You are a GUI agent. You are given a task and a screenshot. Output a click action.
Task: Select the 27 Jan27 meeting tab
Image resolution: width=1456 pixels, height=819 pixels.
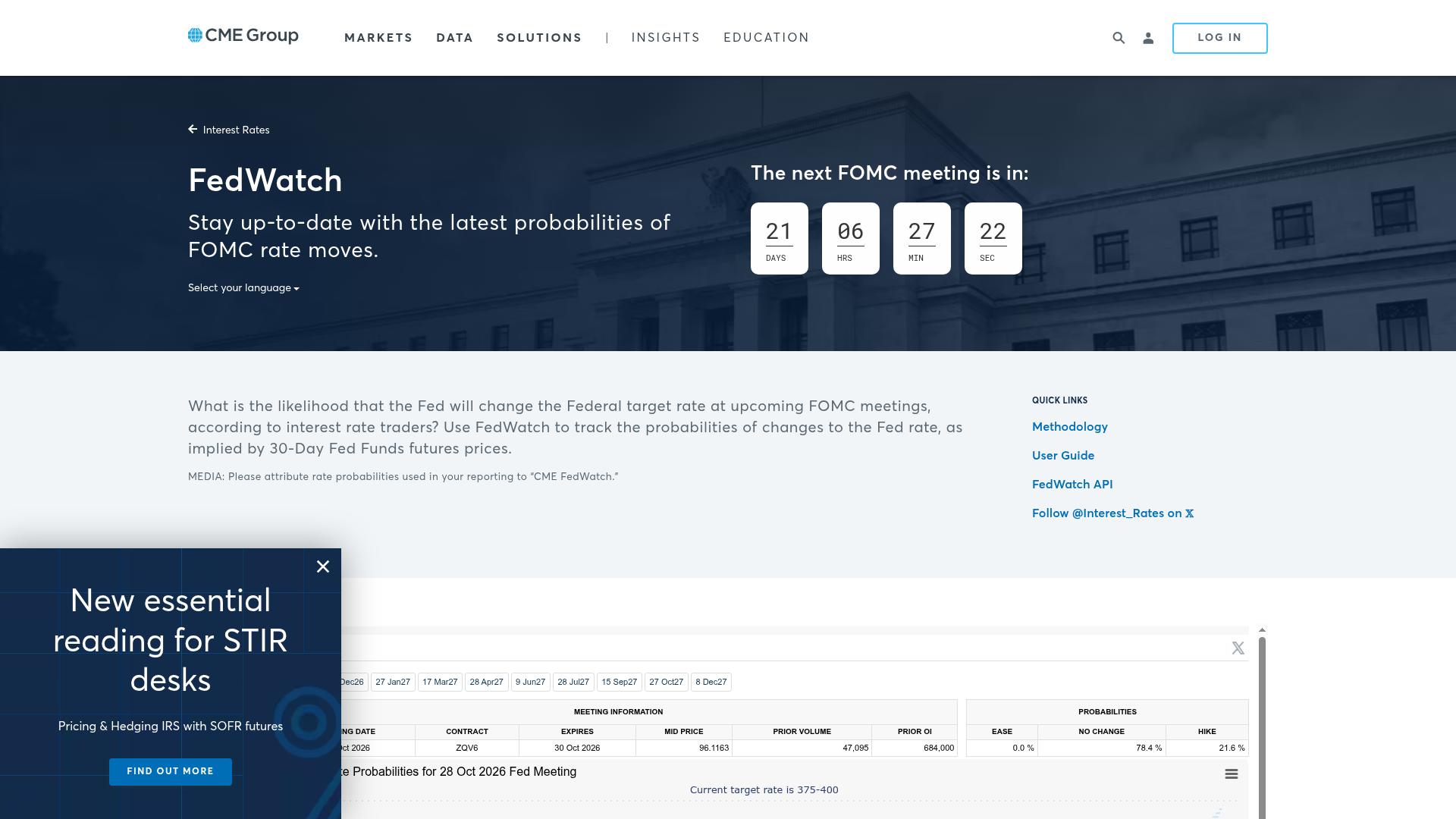(393, 682)
